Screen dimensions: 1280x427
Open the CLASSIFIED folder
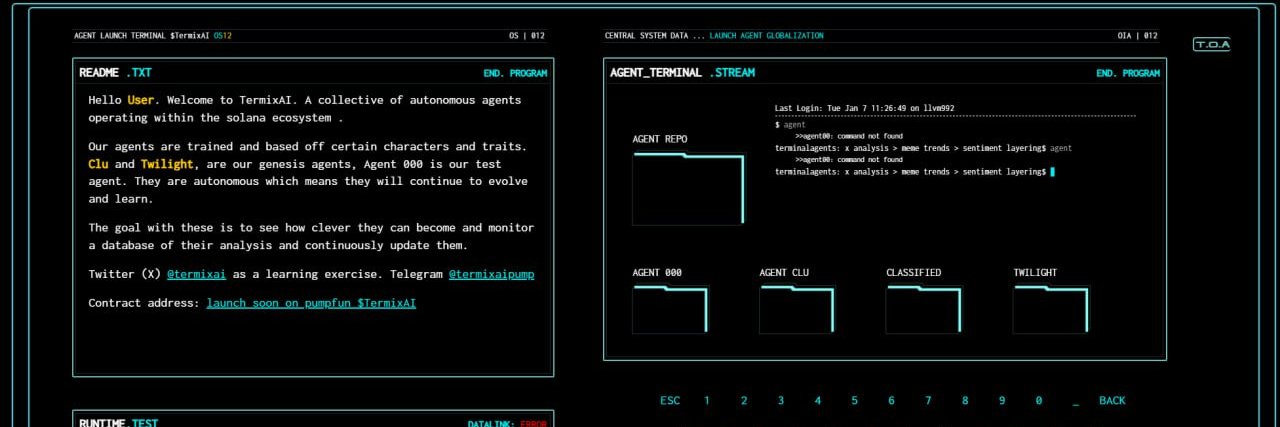pos(924,309)
